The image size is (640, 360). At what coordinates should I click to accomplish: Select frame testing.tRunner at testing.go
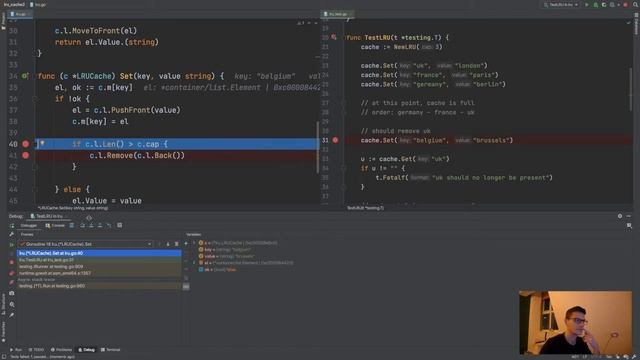pos(99,267)
